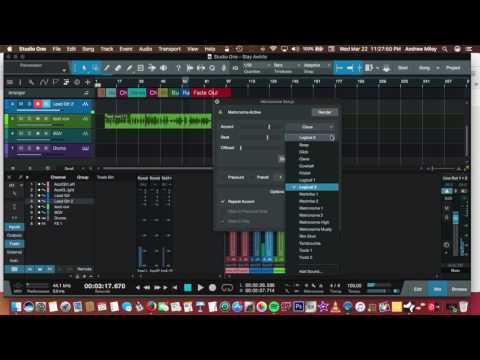Select the Listen (speaker) tool
480x360 pixels.
click(x=163, y=68)
